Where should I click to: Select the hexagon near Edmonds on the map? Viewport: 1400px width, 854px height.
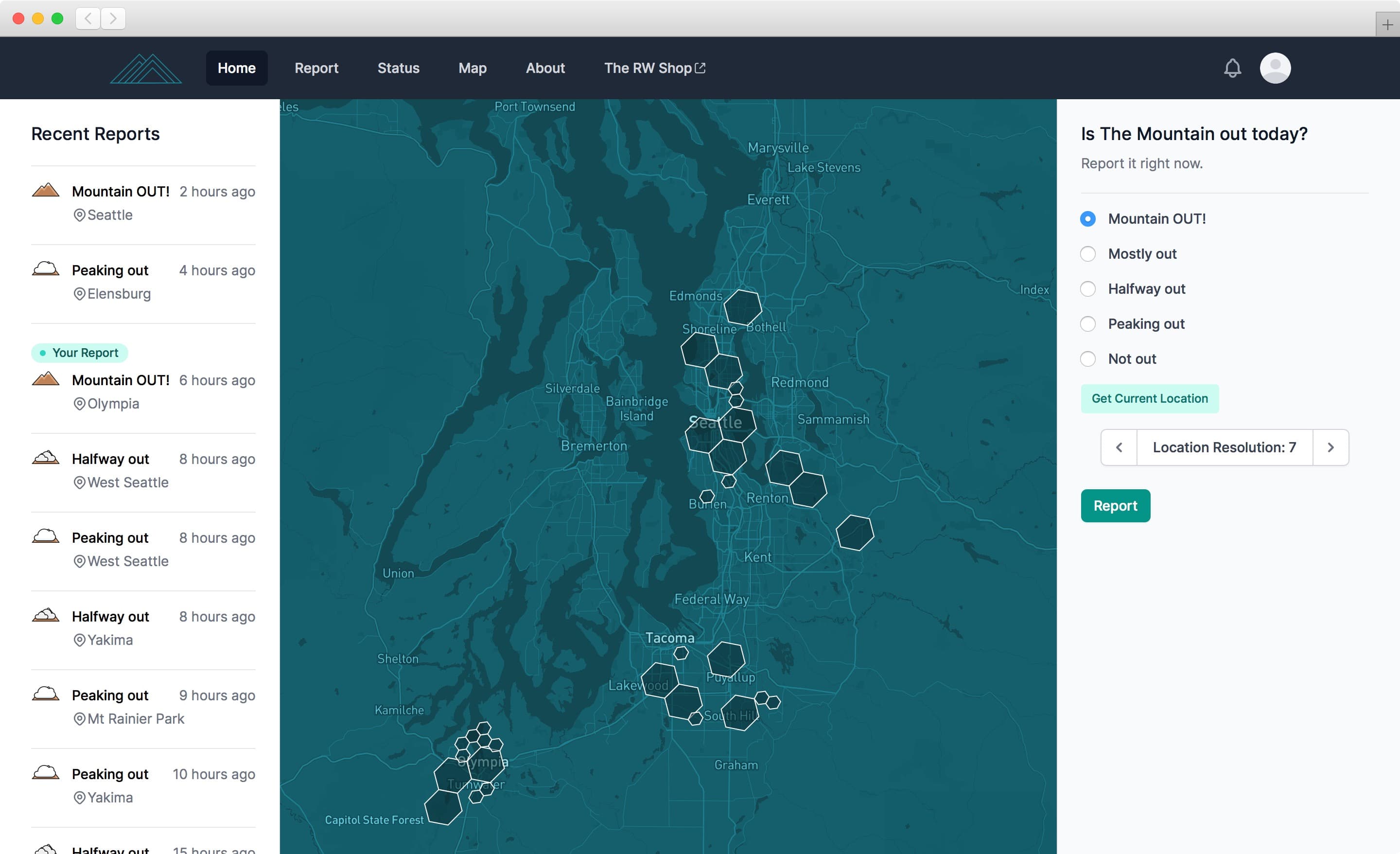tap(742, 307)
